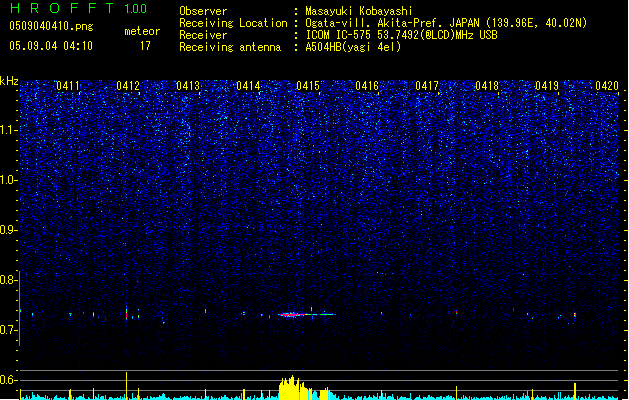
Task: Click the long red meteor echo near 0415
Action: point(306,315)
